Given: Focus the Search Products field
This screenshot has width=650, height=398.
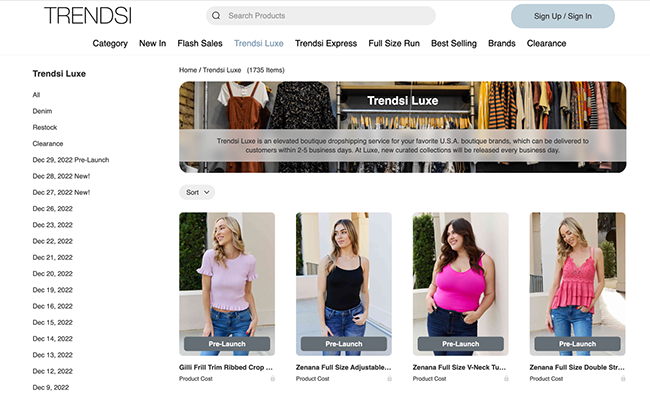Looking at the screenshot, I should [321, 16].
